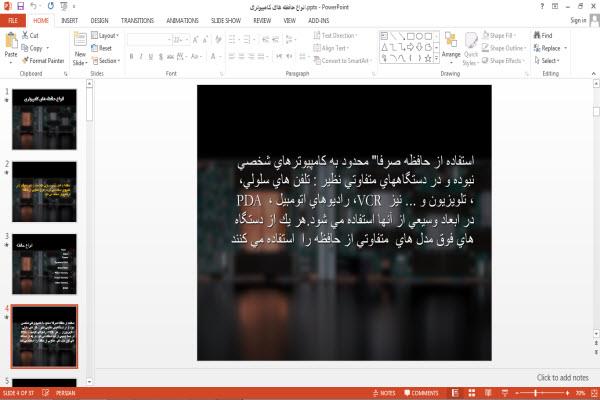600x400 pixels.
Task: Open the Shape Outline dropdown
Action: click(504, 48)
